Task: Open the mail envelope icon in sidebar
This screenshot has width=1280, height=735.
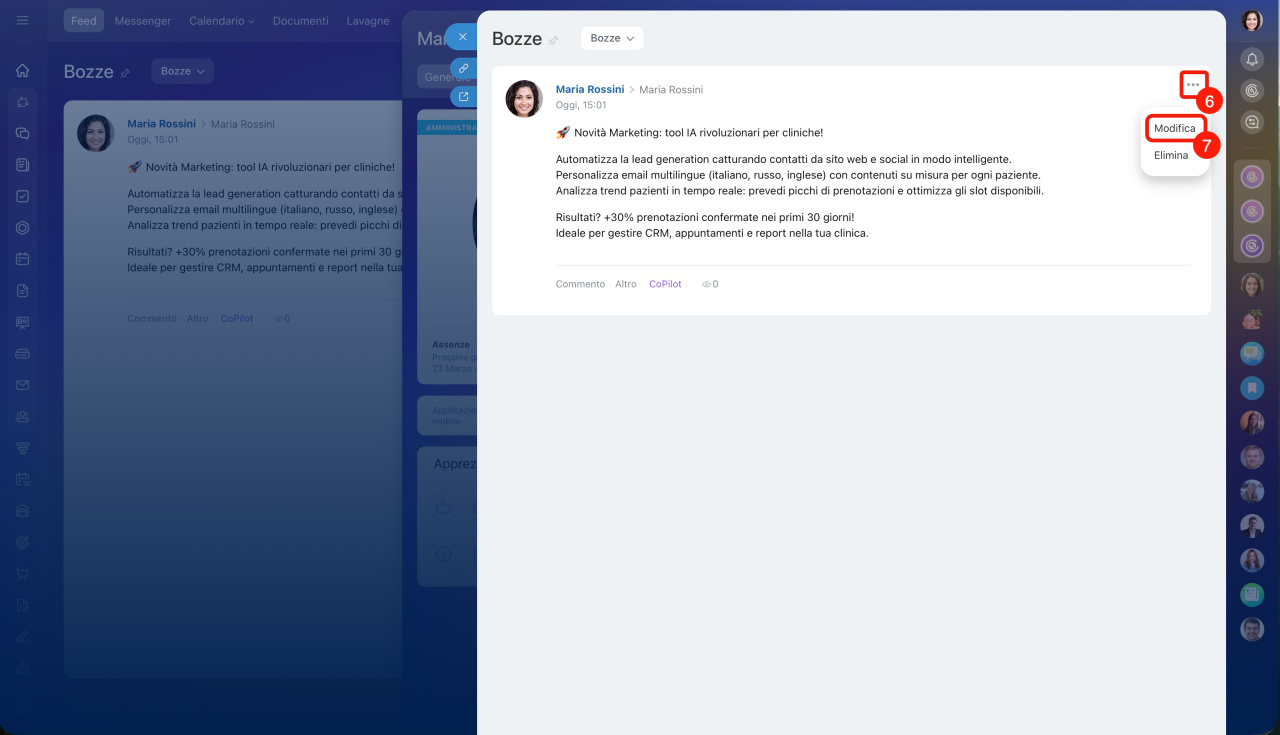Action: (x=22, y=385)
